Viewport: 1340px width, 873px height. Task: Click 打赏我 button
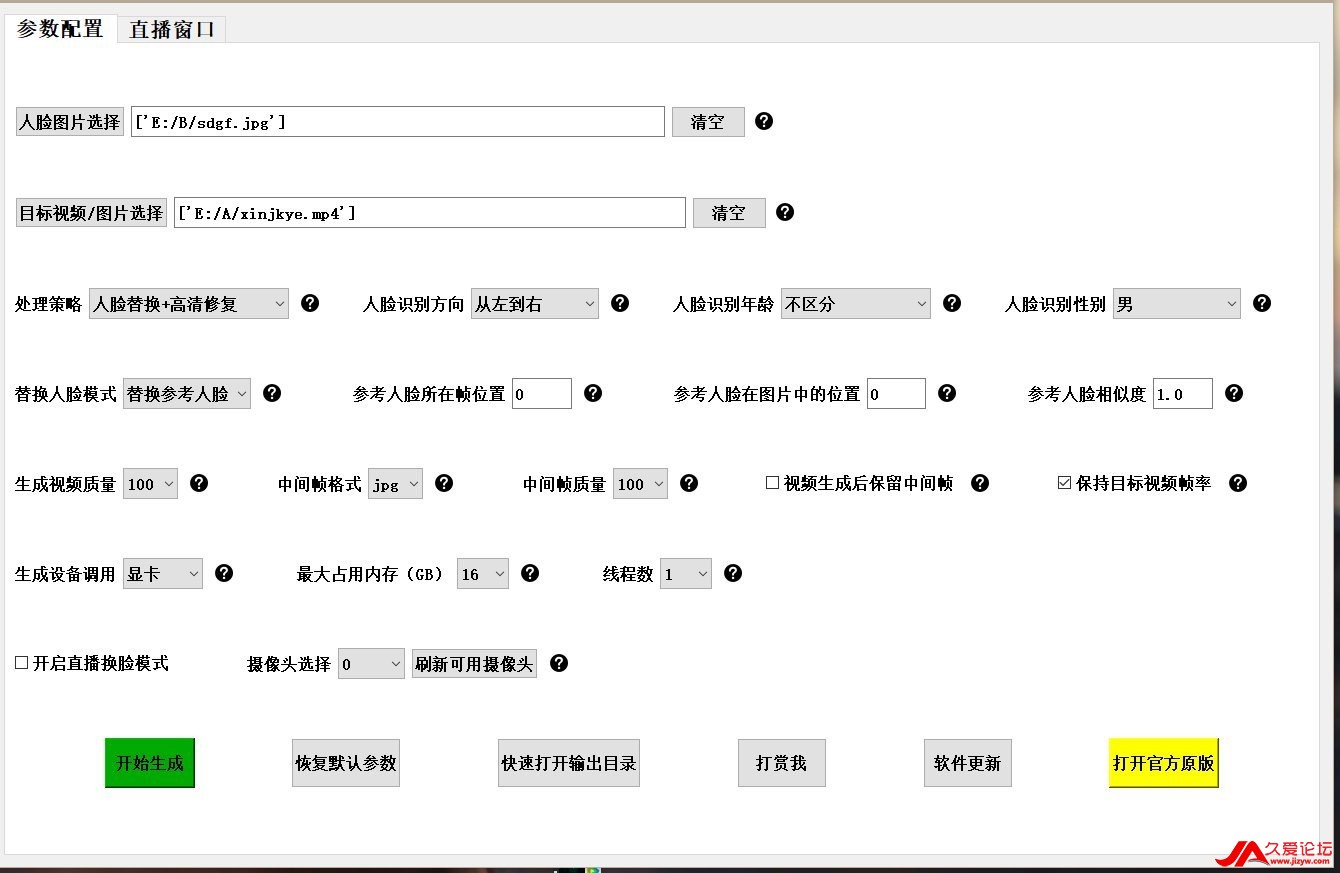click(x=782, y=763)
